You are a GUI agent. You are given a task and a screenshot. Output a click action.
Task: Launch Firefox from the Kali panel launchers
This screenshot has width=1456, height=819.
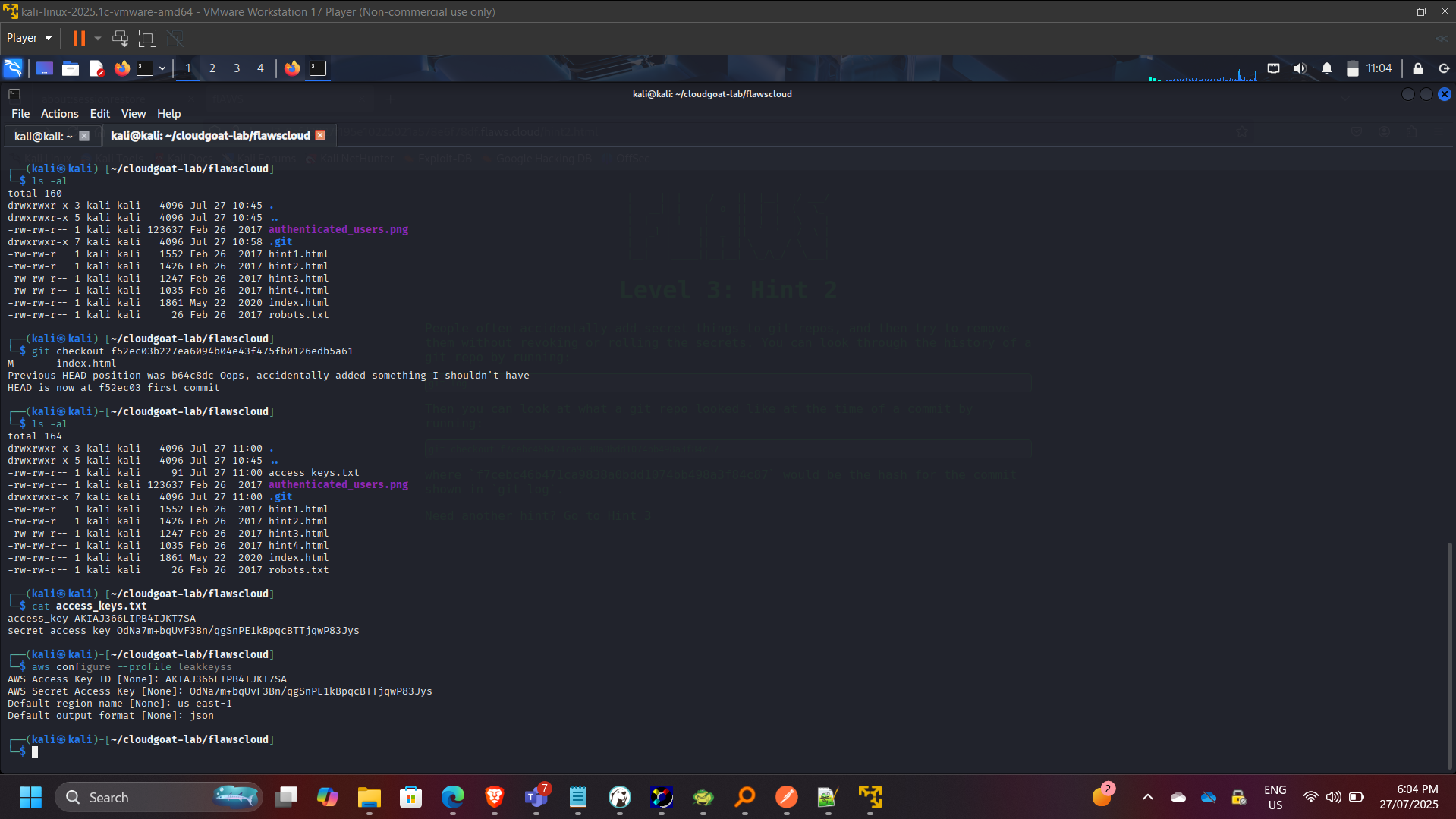(x=121, y=68)
